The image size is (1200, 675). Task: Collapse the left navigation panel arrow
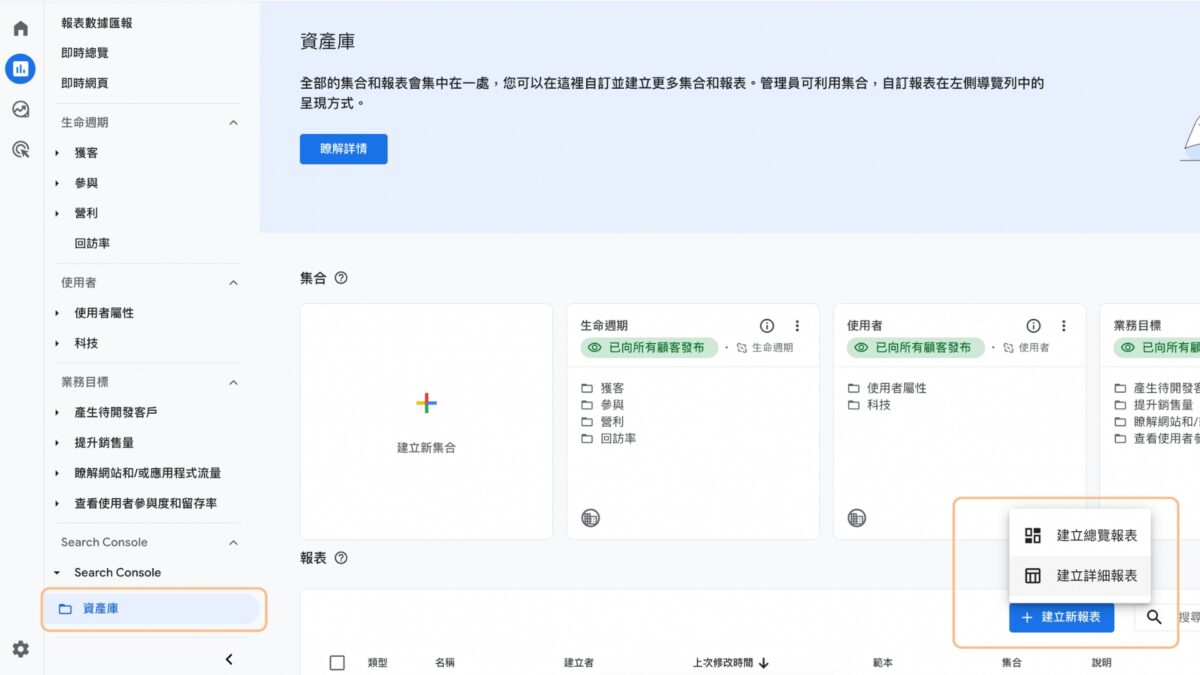click(x=229, y=659)
